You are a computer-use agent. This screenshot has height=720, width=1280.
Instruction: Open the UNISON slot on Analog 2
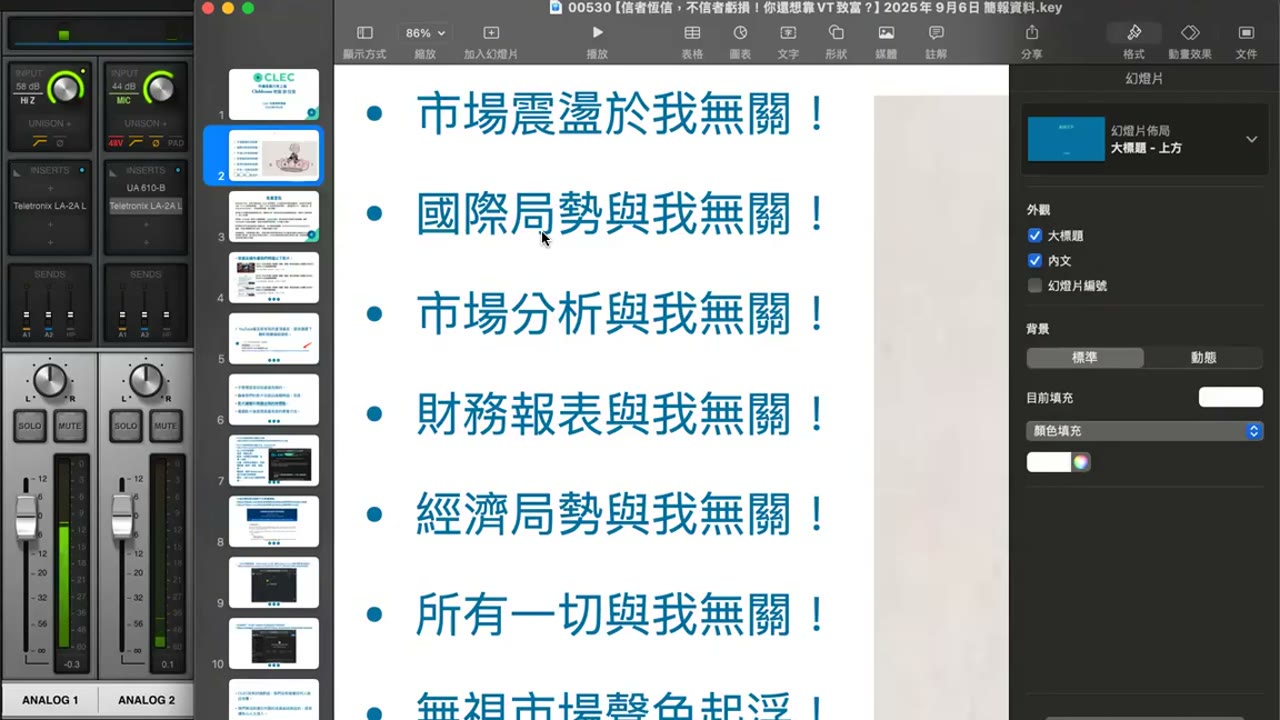point(146,124)
